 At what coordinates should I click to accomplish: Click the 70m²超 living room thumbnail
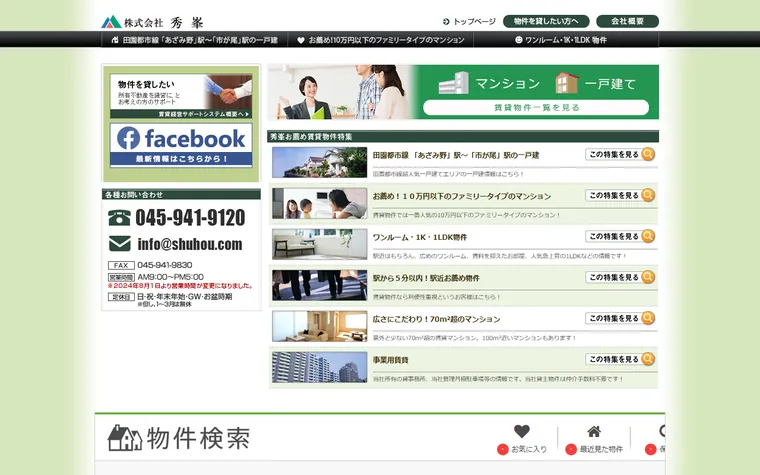(x=319, y=326)
